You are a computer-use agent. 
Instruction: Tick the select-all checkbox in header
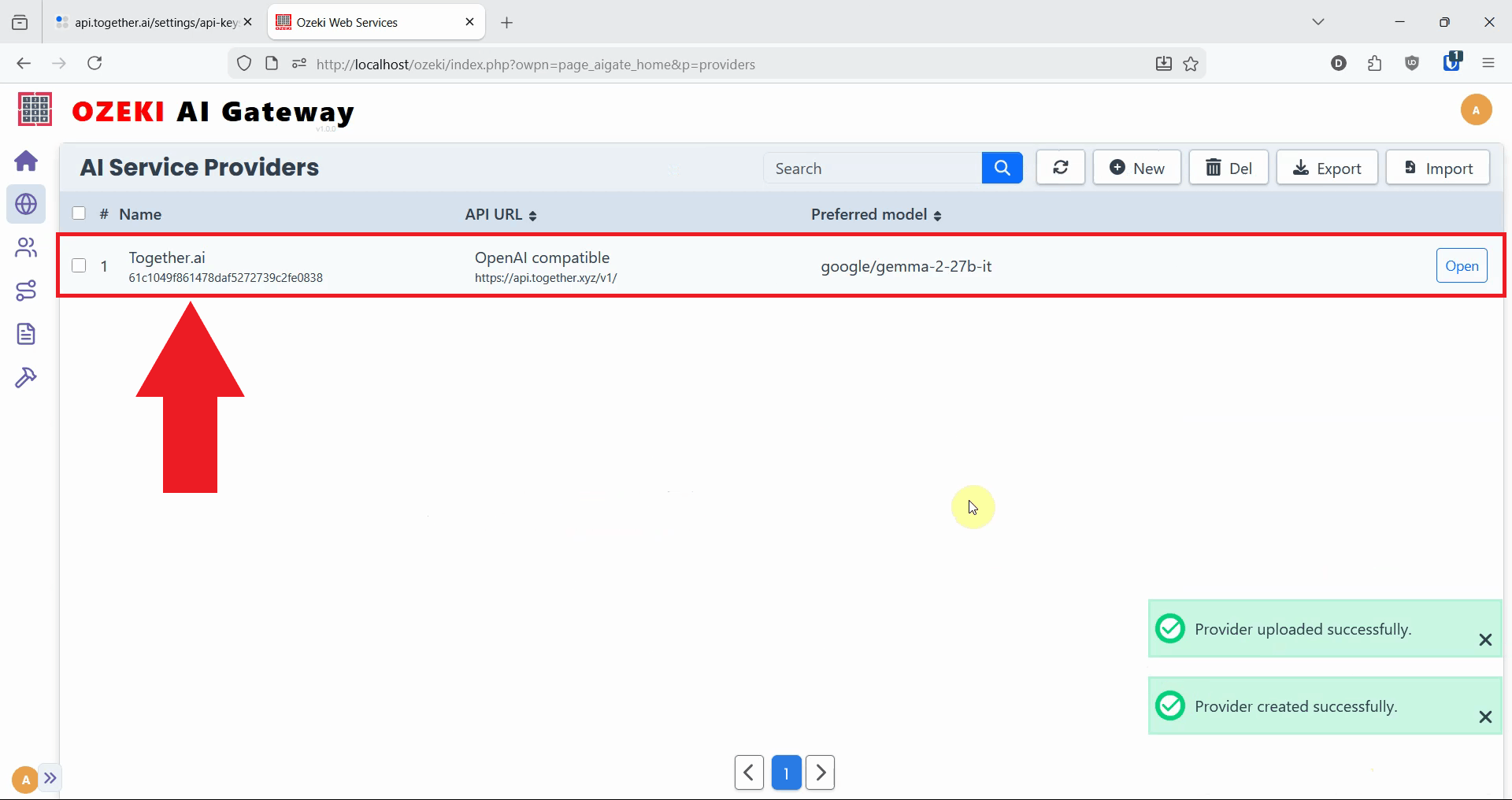click(79, 213)
